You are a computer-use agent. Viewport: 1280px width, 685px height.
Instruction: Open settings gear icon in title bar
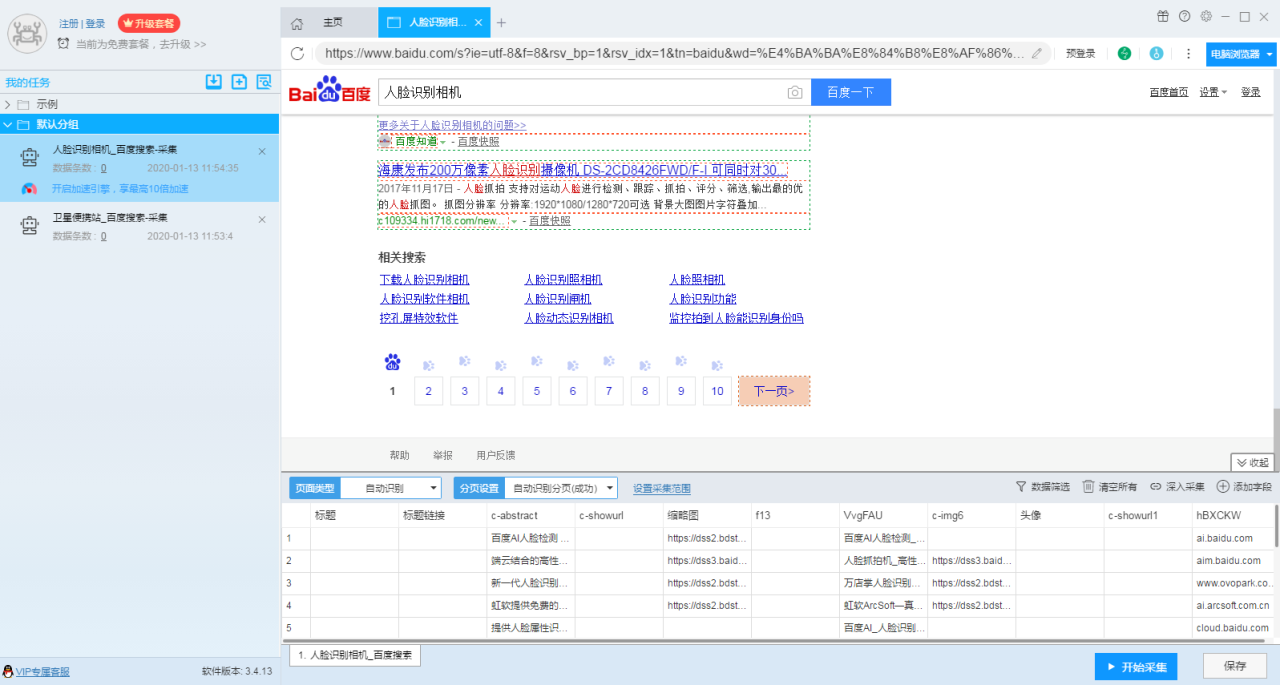point(1206,16)
